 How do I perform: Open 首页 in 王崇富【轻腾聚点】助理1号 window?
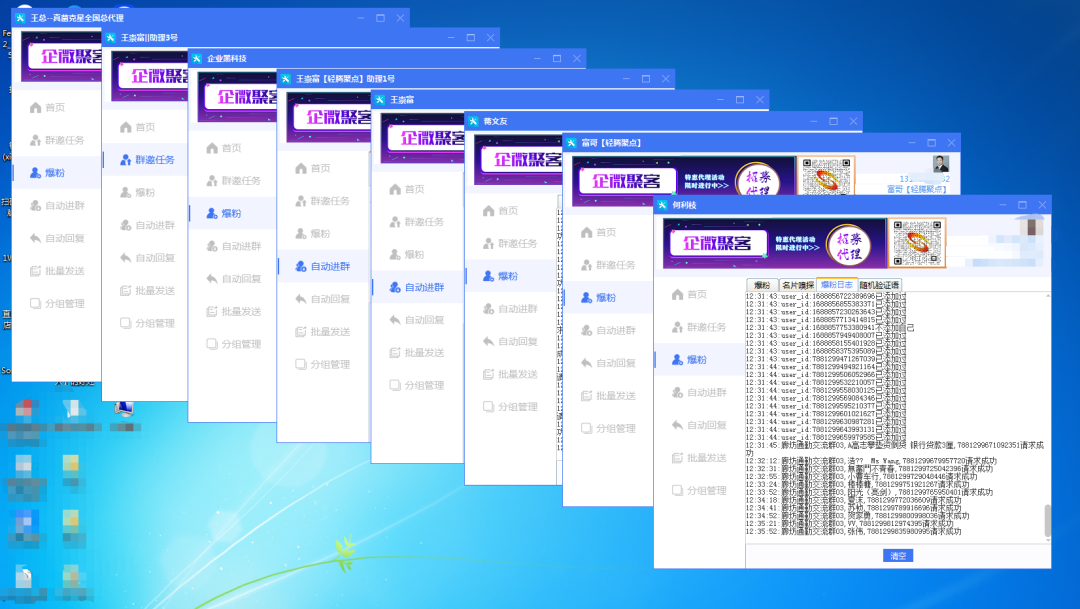pos(313,168)
